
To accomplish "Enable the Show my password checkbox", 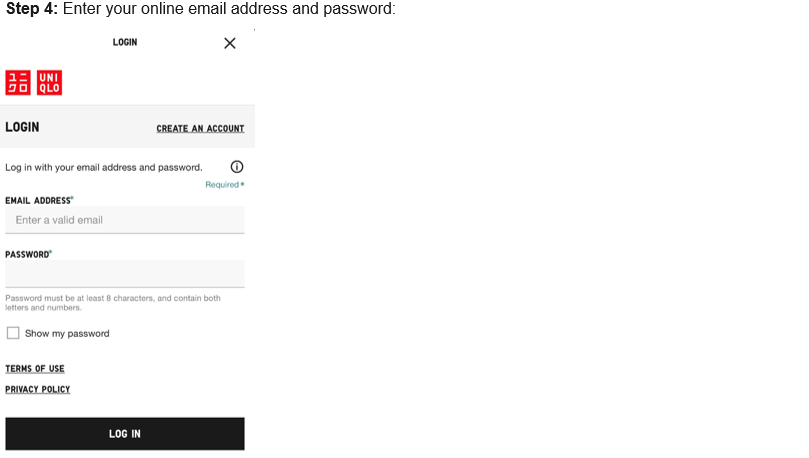I will [x=13, y=333].
